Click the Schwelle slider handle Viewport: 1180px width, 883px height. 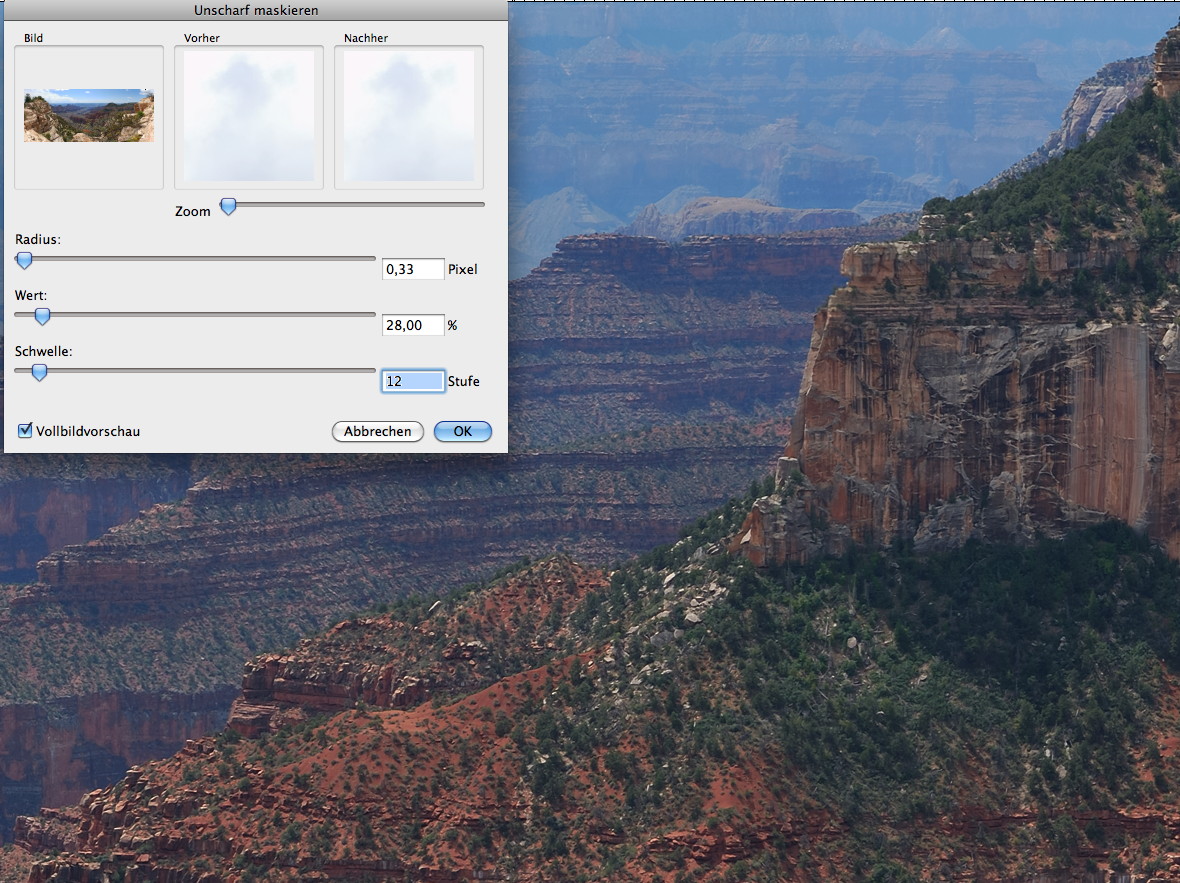(39, 372)
